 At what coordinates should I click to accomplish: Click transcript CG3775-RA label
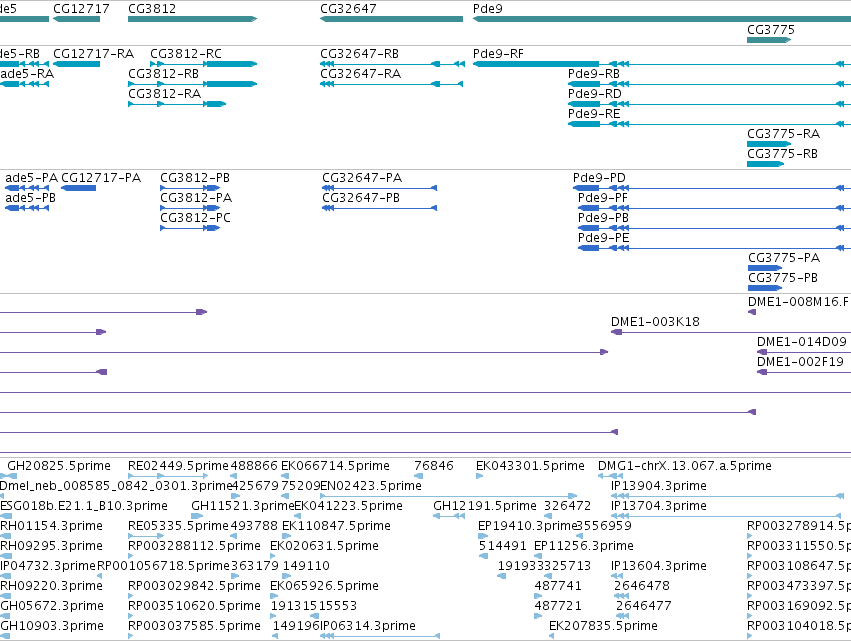[783, 134]
